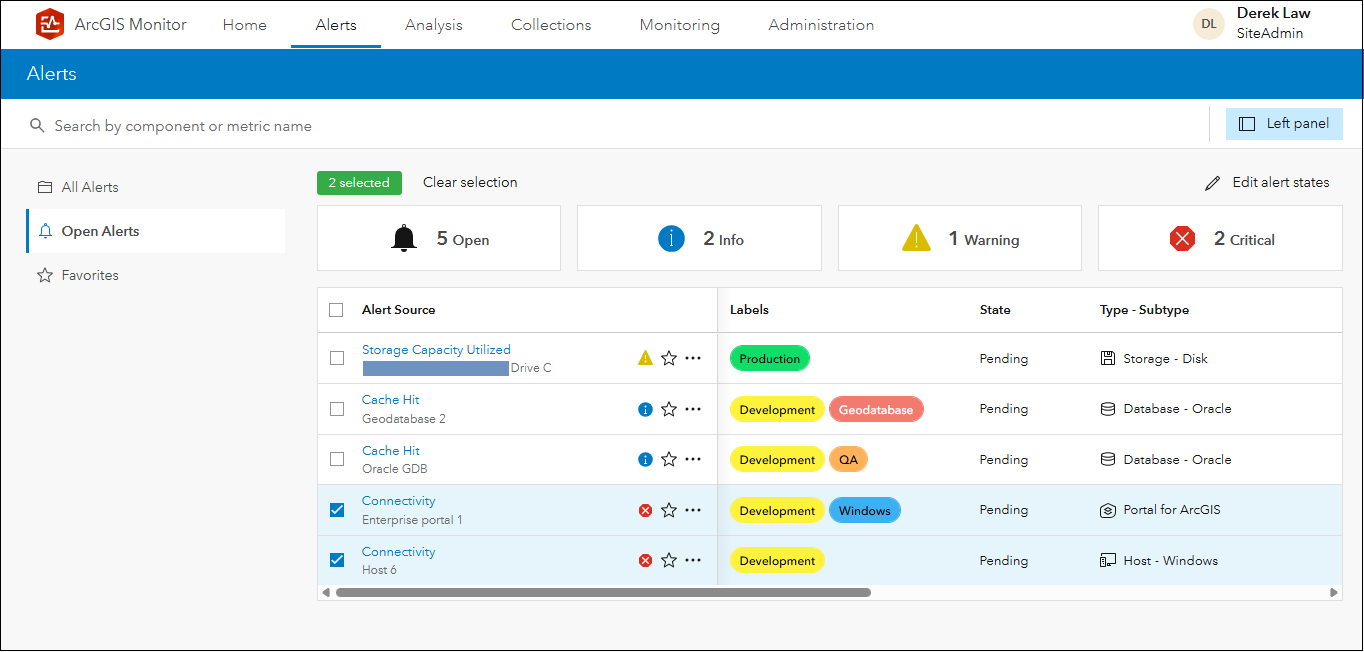Image resolution: width=1364 pixels, height=652 pixels.
Task: Click the bell icon in Open card
Action: (x=404, y=238)
